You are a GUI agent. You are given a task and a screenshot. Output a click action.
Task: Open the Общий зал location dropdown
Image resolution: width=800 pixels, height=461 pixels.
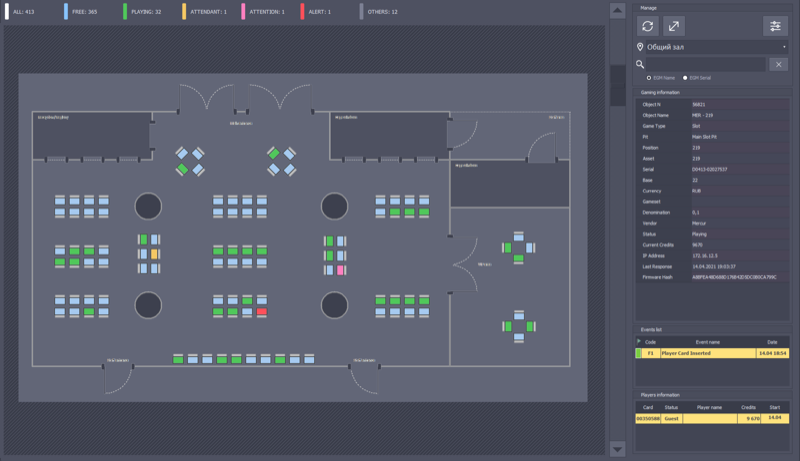coord(712,46)
